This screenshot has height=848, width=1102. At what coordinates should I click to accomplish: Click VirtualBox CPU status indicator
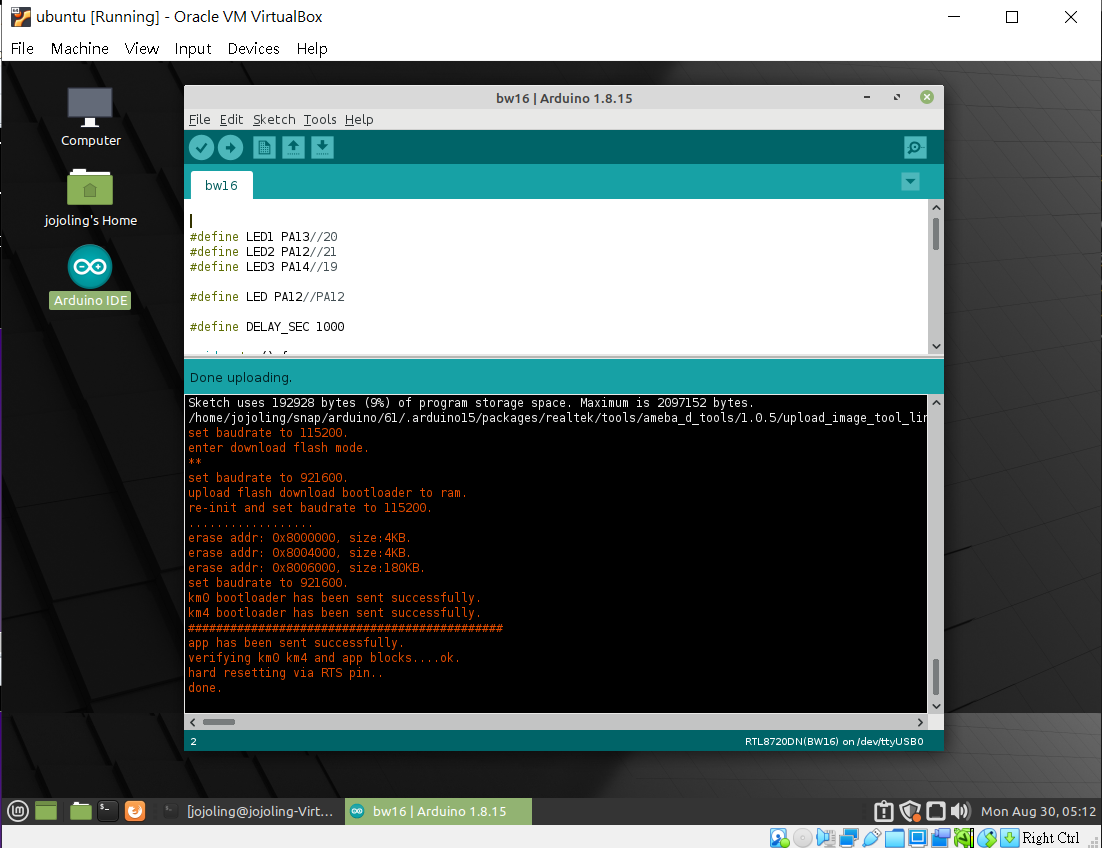[964, 837]
